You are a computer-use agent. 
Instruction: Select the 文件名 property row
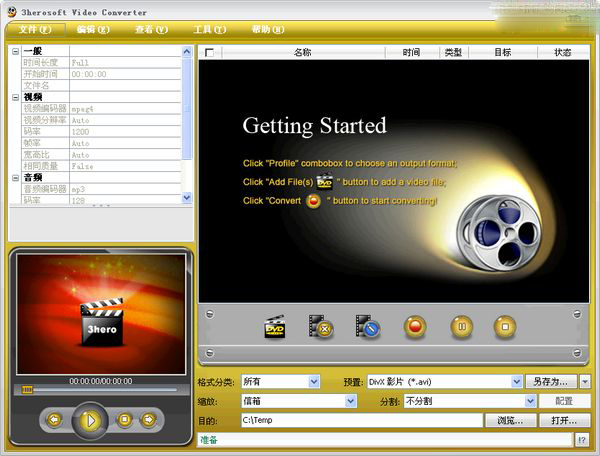tap(101, 86)
